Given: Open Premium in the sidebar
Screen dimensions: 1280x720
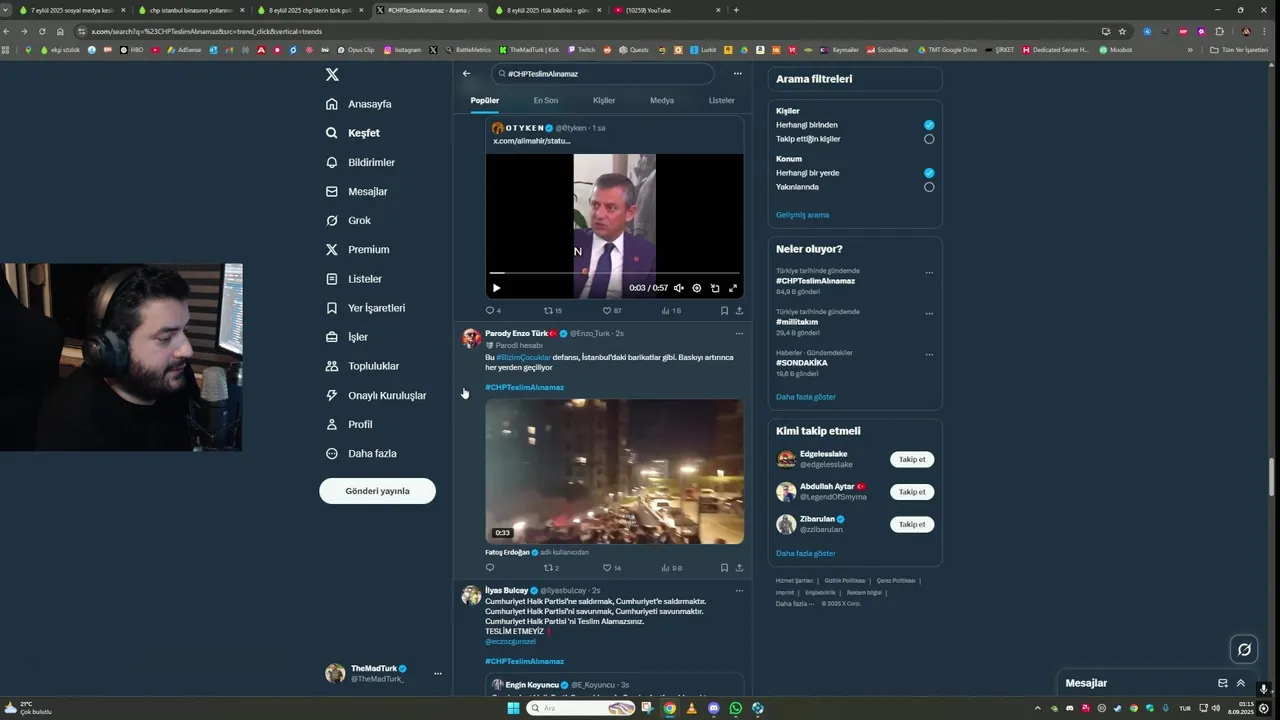Looking at the screenshot, I should (x=357, y=249).
